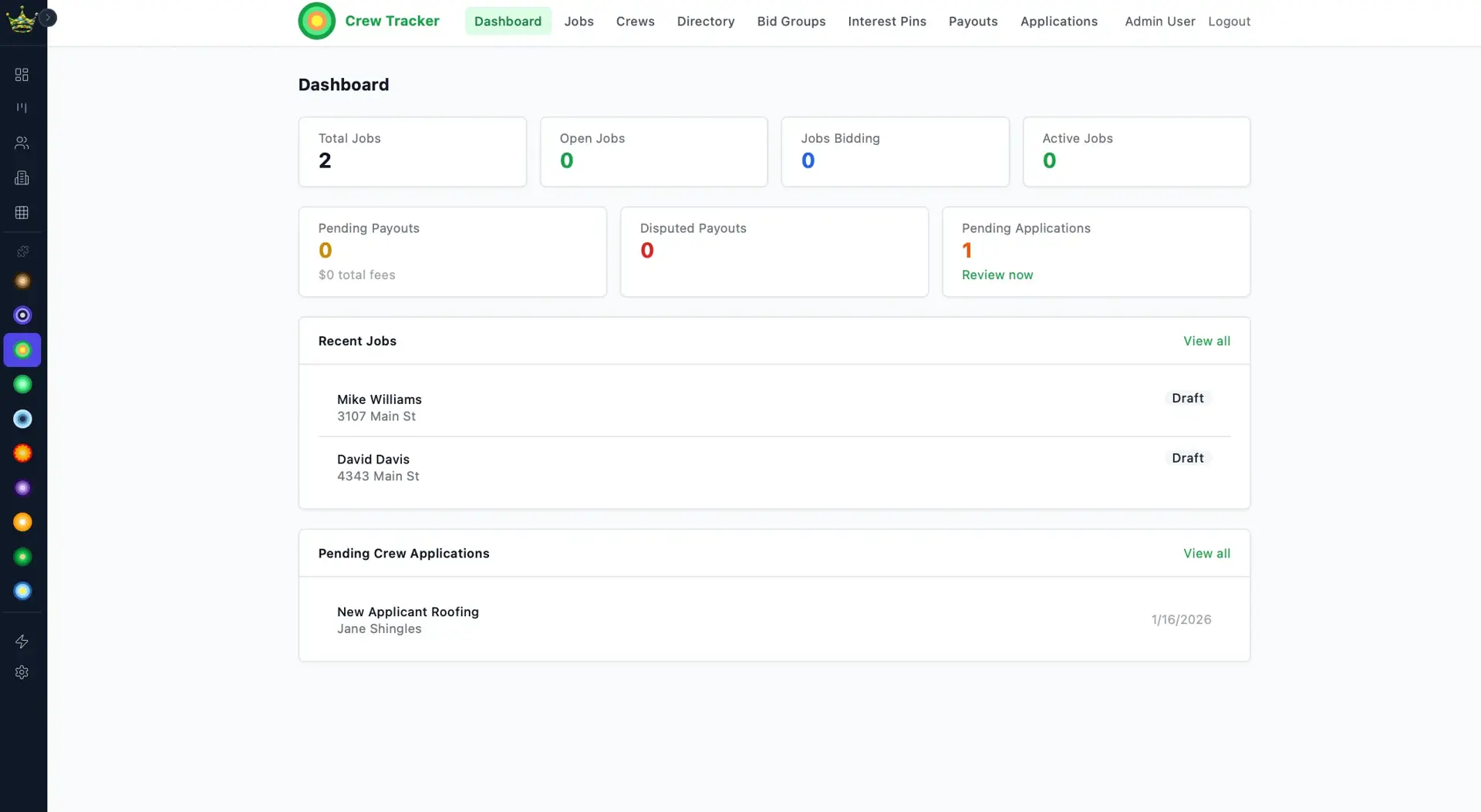Image resolution: width=1481 pixels, height=812 pixels.
Task: Open the Crews nav tab
Action: tap(635, 21)
